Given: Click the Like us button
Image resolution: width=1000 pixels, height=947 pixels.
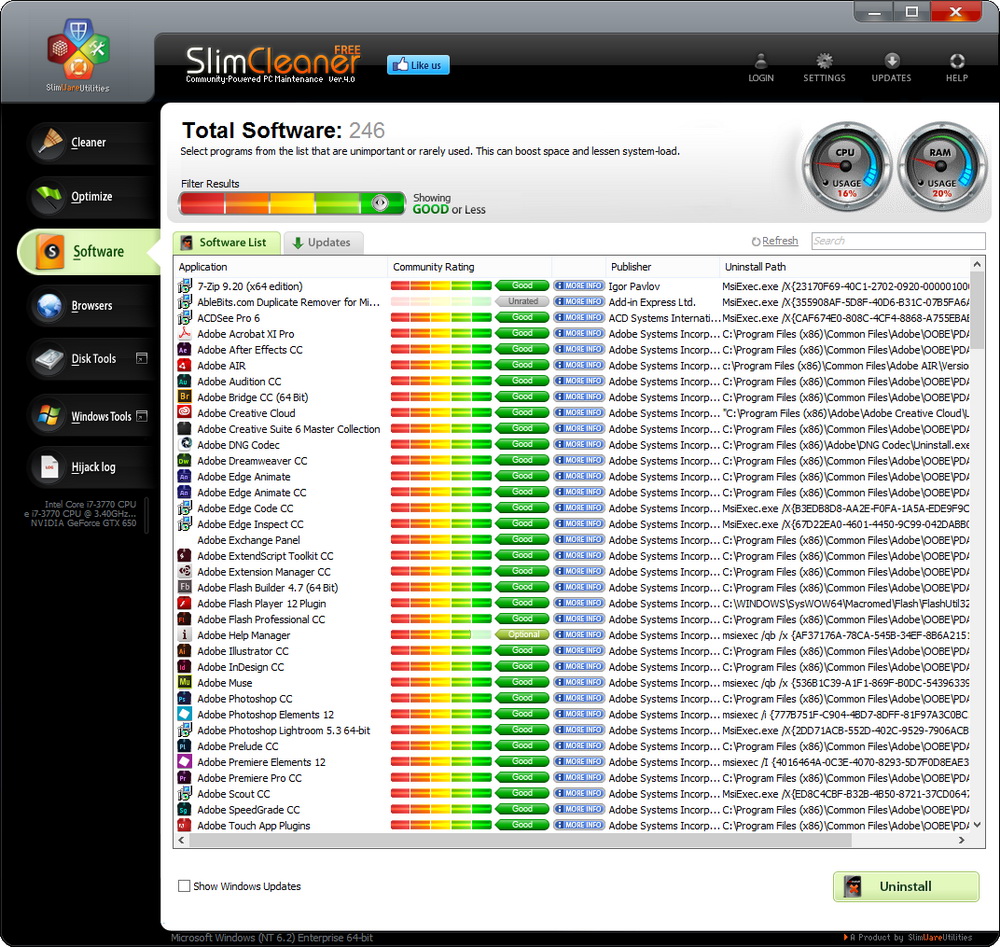Looking at the screenshot, I should (x=418, y=65).
